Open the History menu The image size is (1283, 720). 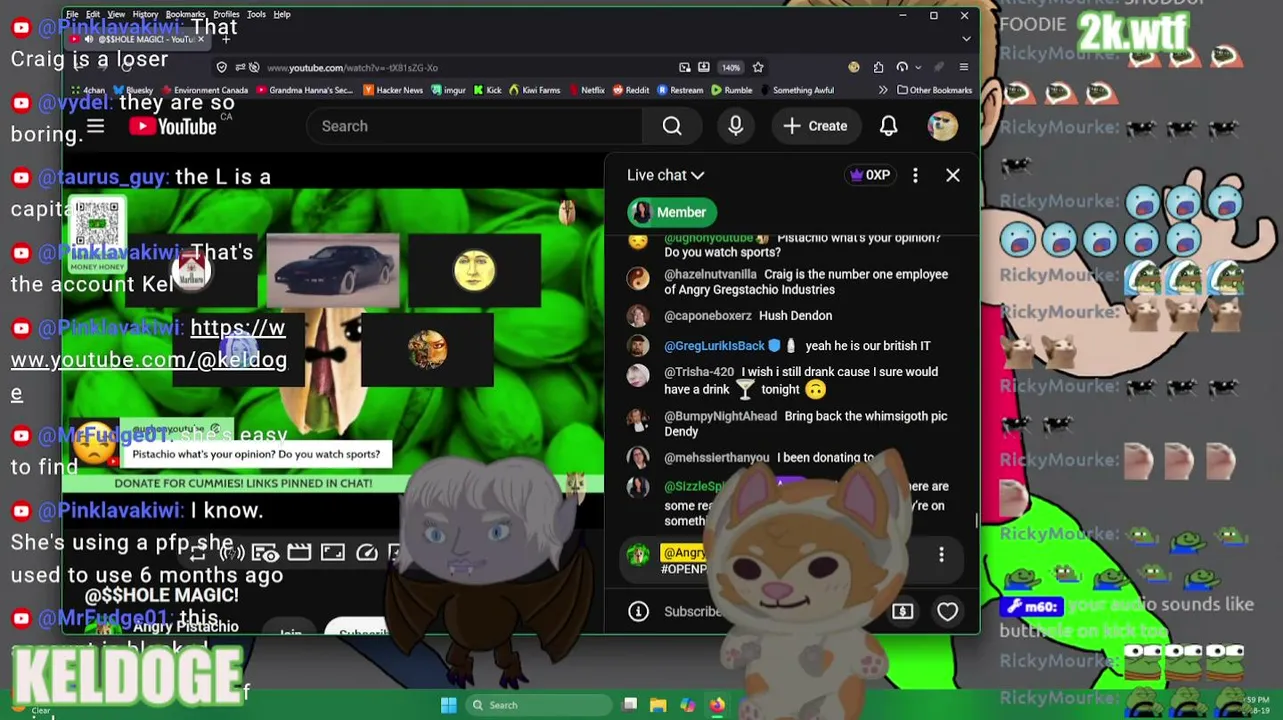(145, 14)
